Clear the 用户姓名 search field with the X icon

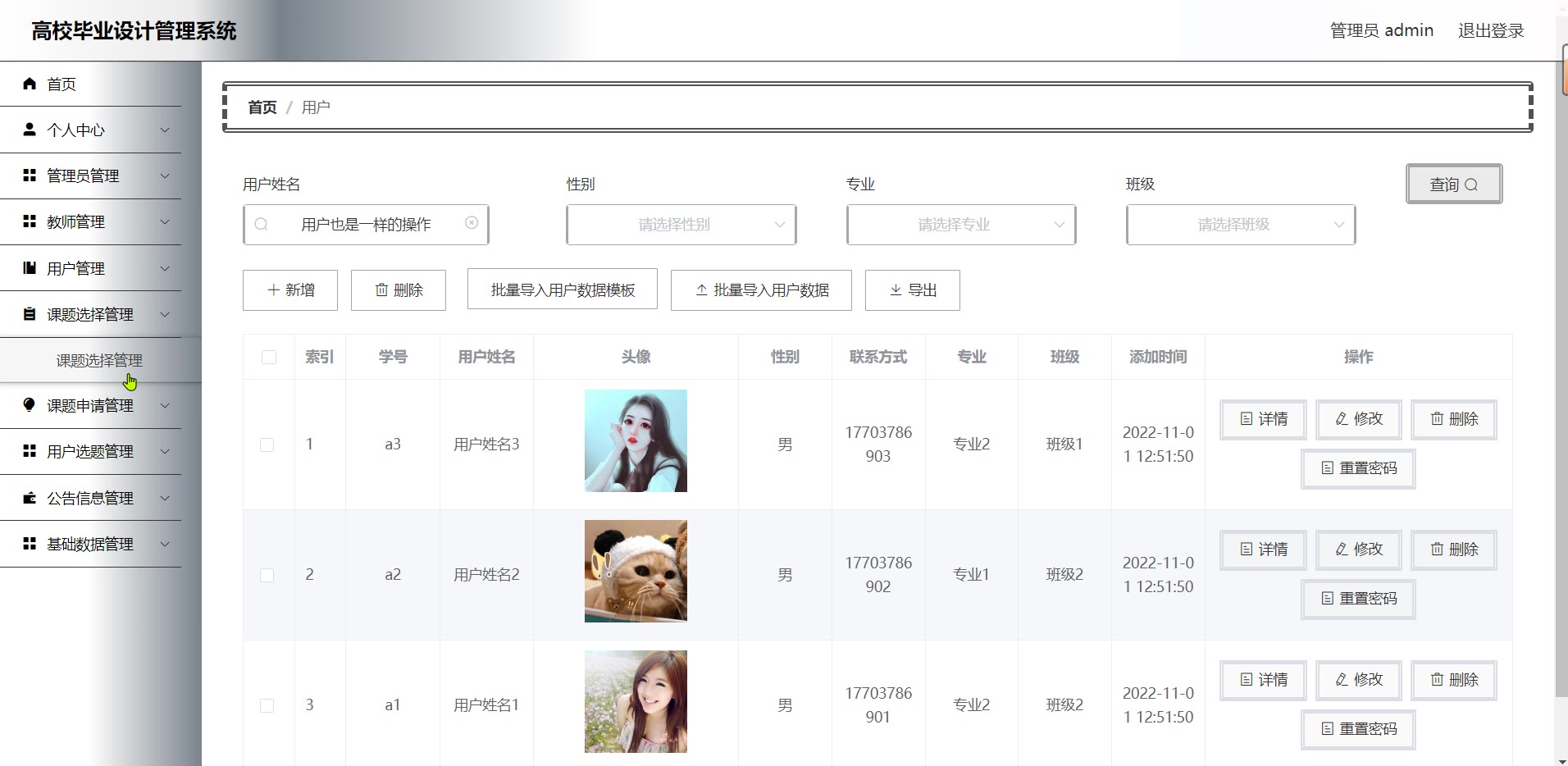click(x=472, y=223)
